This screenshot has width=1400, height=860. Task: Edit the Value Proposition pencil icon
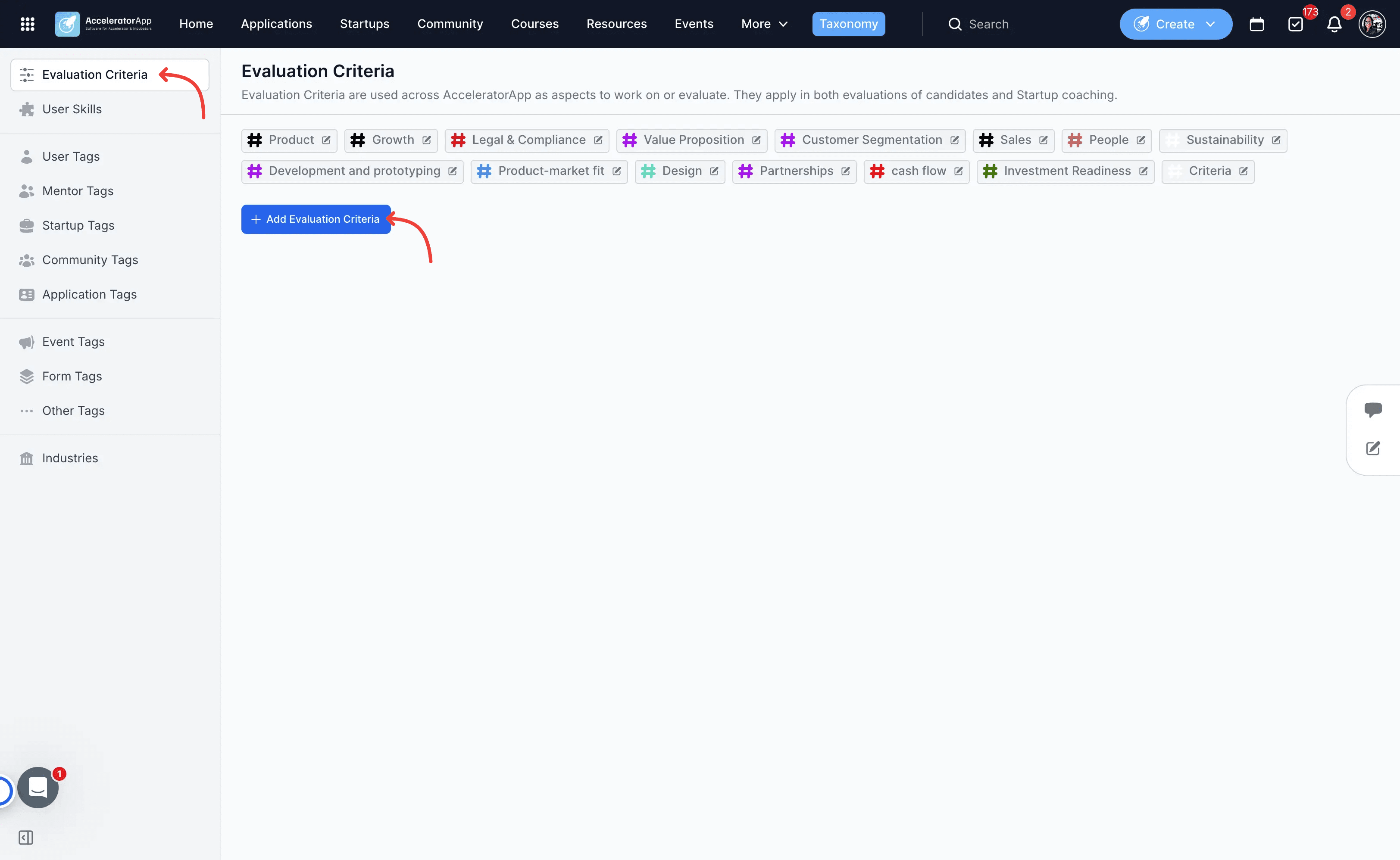[756, 140]
